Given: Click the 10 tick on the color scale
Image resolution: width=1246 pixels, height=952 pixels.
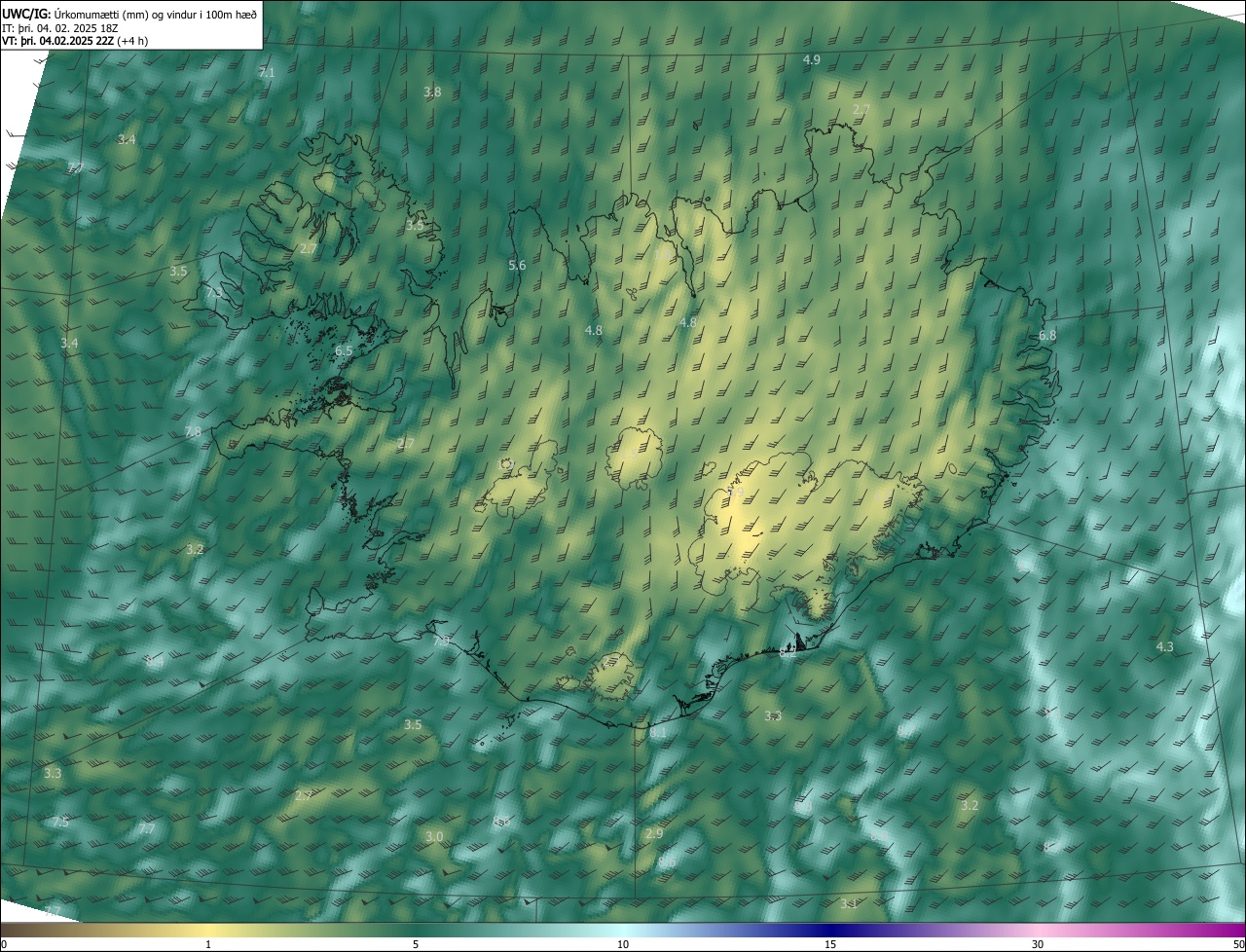Looking at the screenshot, I should tap(623, 944).
